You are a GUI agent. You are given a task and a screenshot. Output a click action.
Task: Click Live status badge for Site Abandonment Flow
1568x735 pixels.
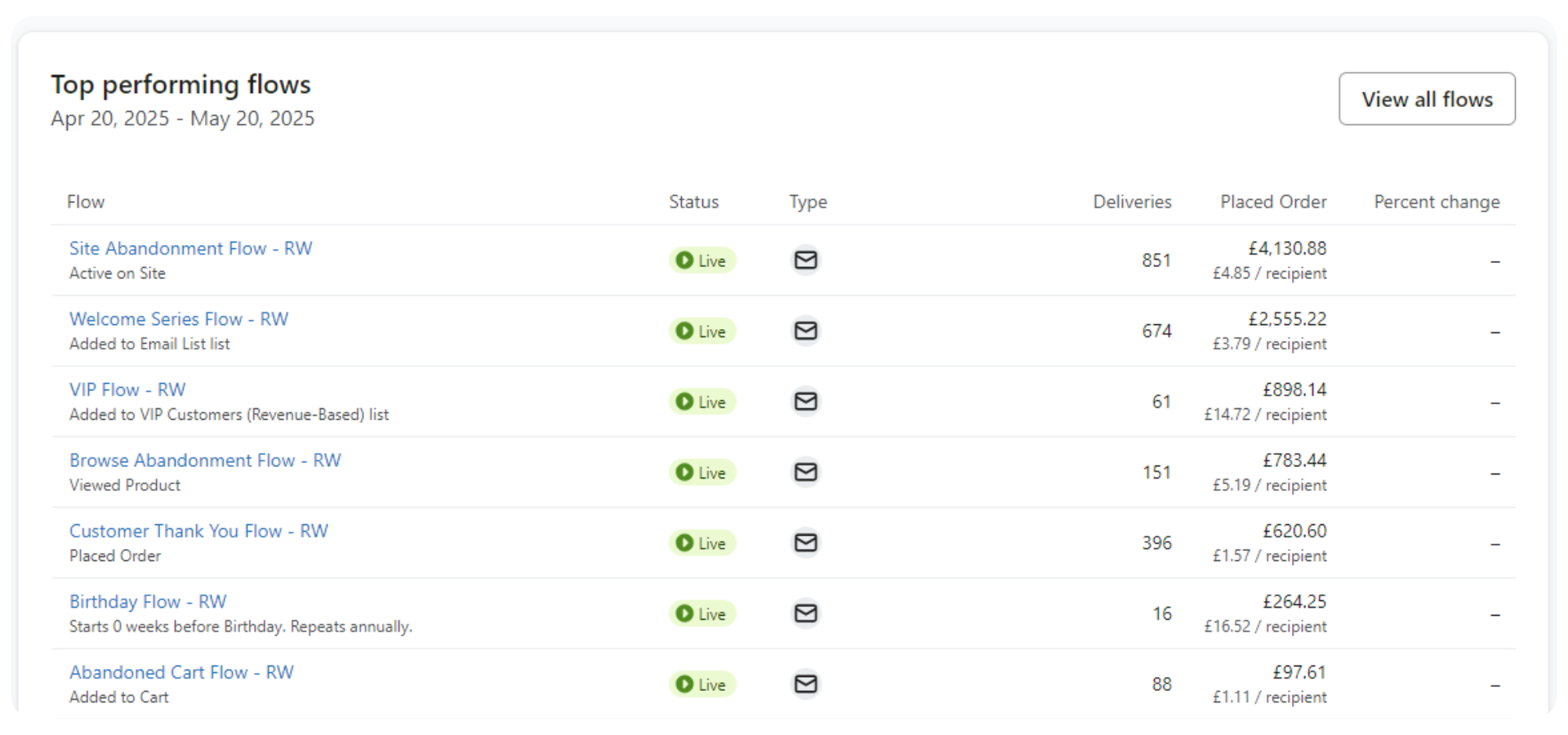pyautogui.click(x=702, y=261)
